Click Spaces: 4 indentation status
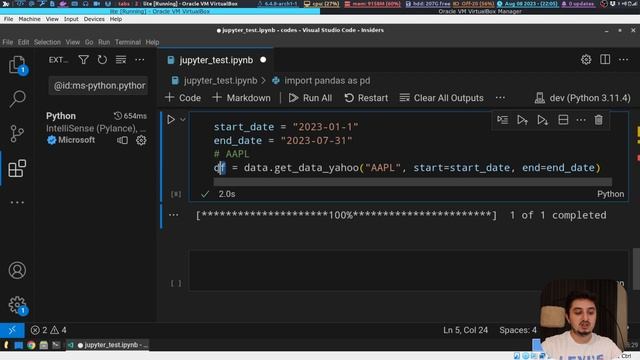 tap(518, 330)
